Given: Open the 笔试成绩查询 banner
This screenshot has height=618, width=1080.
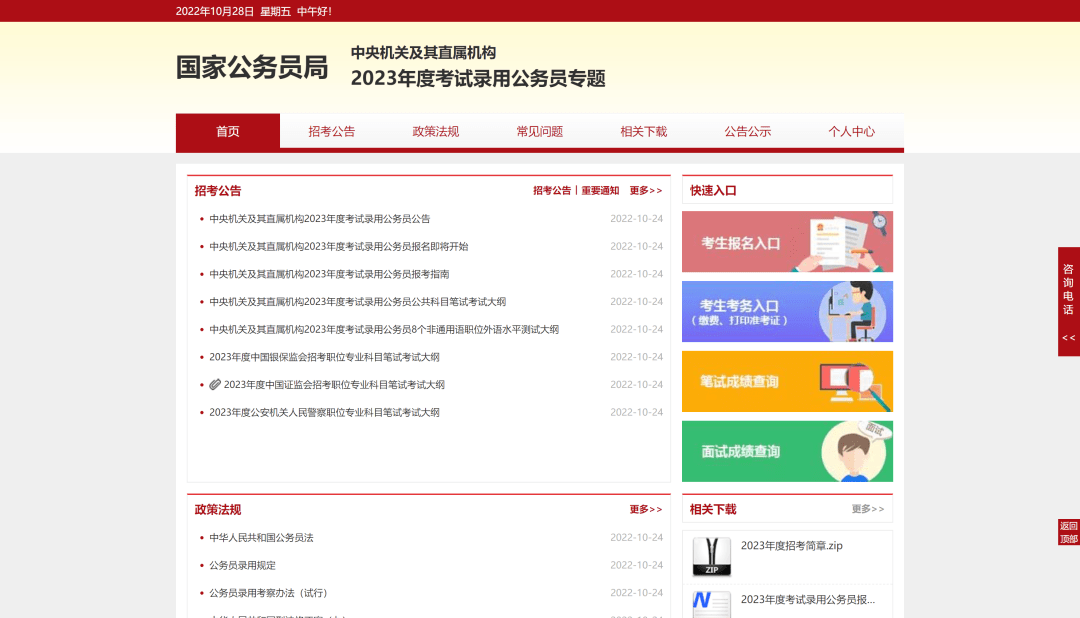Looking at the screenshot, I should tap(787, 382).
